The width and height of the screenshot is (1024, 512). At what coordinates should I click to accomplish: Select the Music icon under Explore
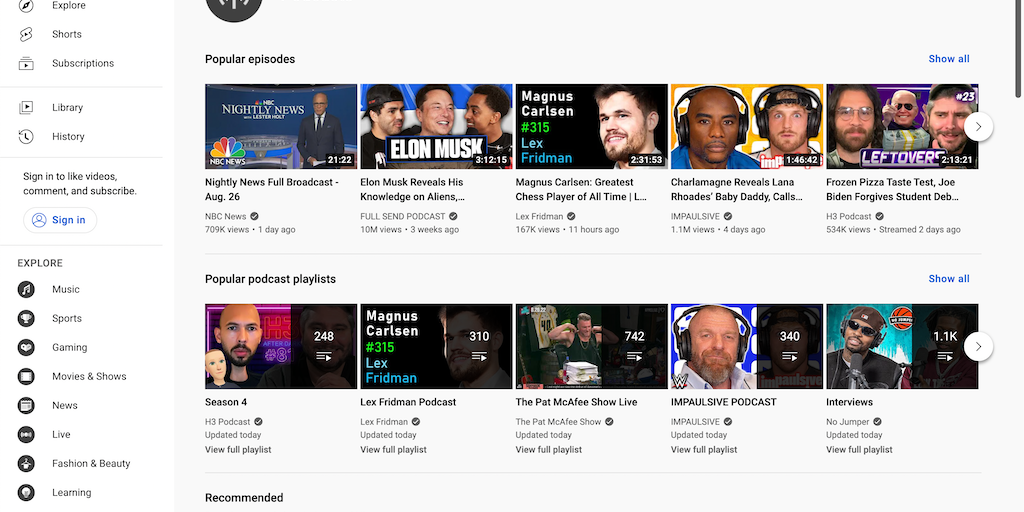(x=27, y=289)
